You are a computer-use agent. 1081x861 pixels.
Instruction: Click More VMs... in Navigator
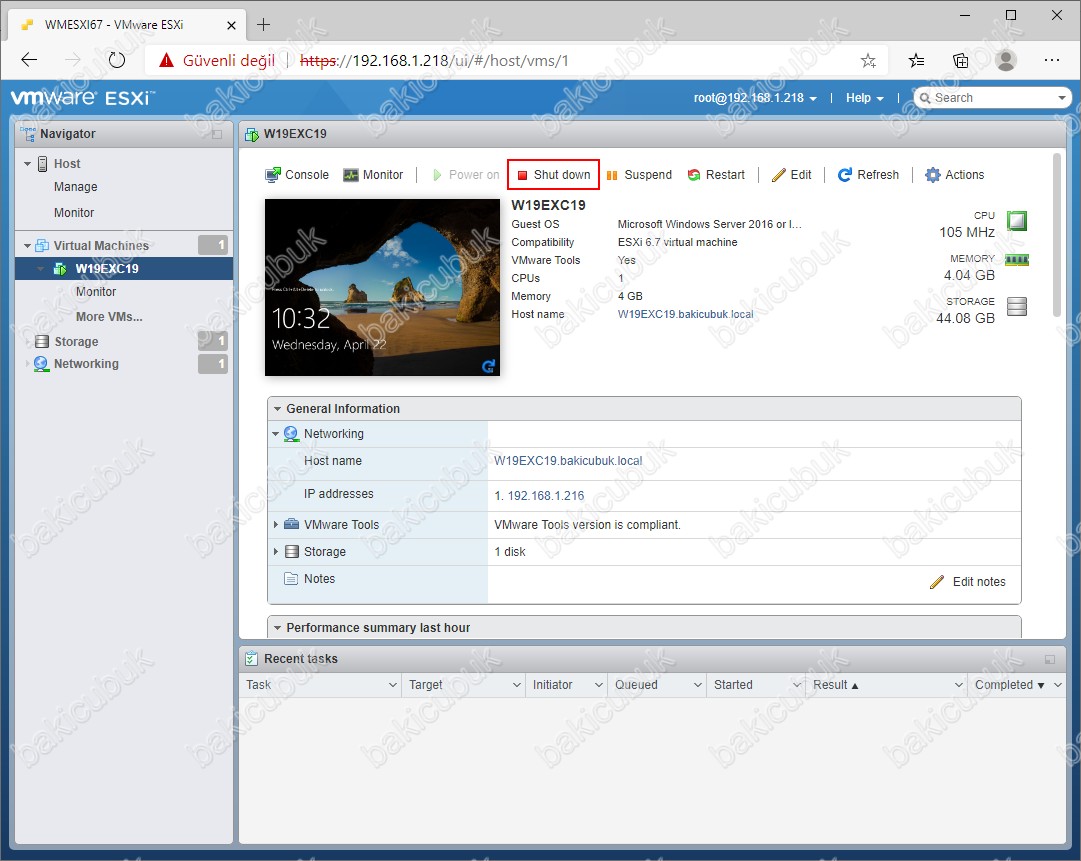point(109,317)
